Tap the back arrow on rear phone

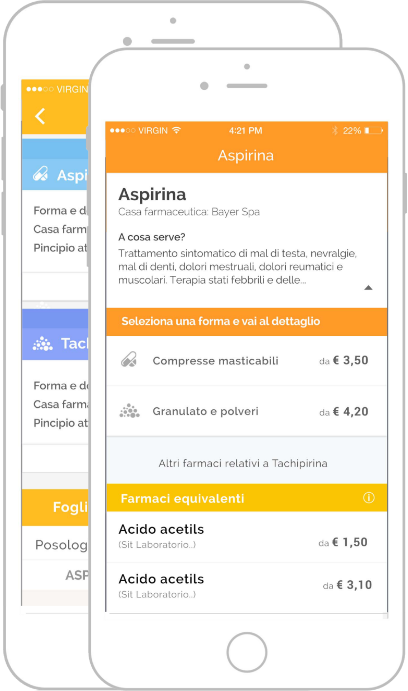pos(40,116)
